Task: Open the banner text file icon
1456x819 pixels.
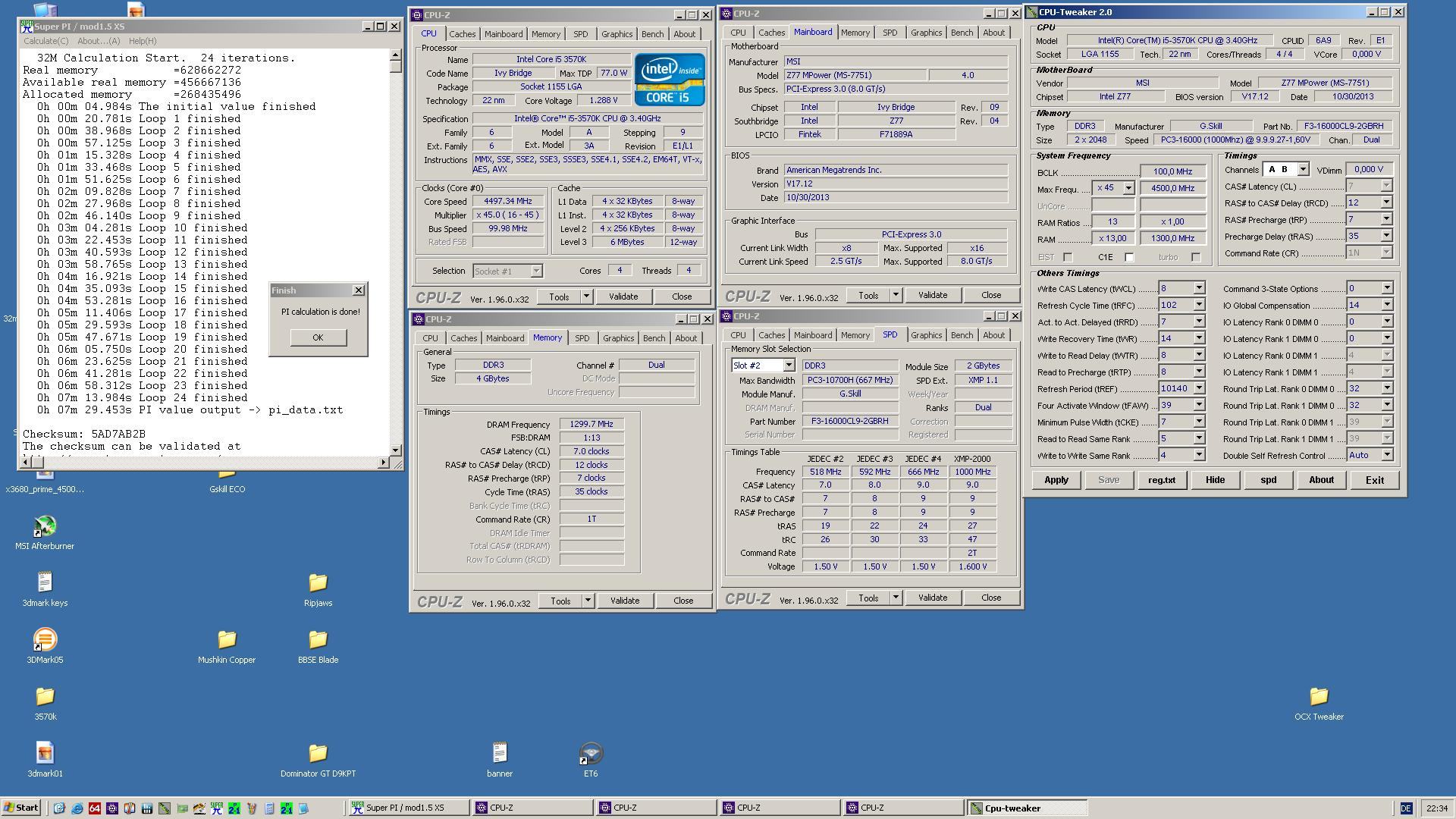Action: [500, 753]
